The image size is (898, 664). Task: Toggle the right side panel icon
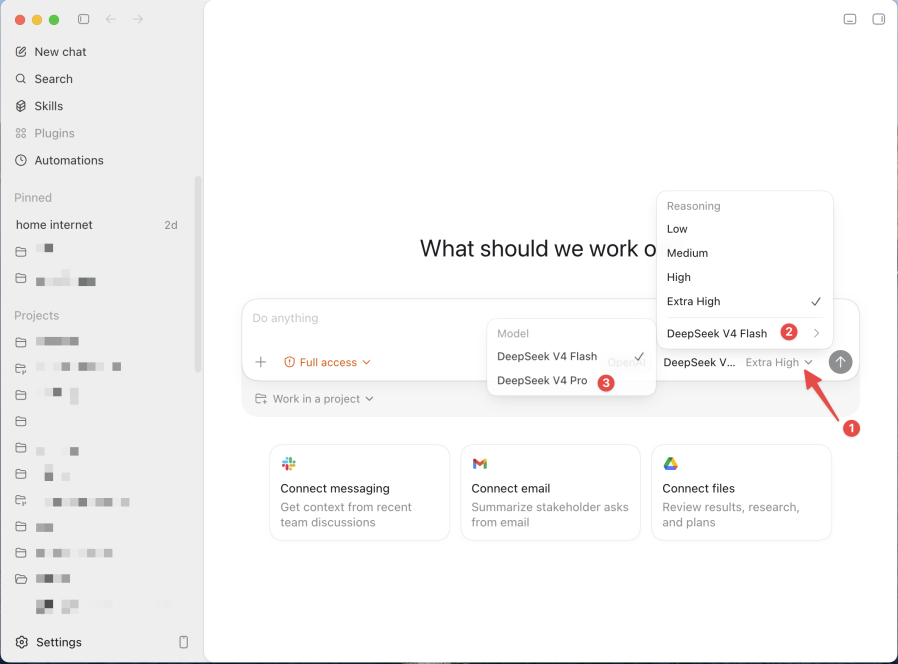pos(879,19)
